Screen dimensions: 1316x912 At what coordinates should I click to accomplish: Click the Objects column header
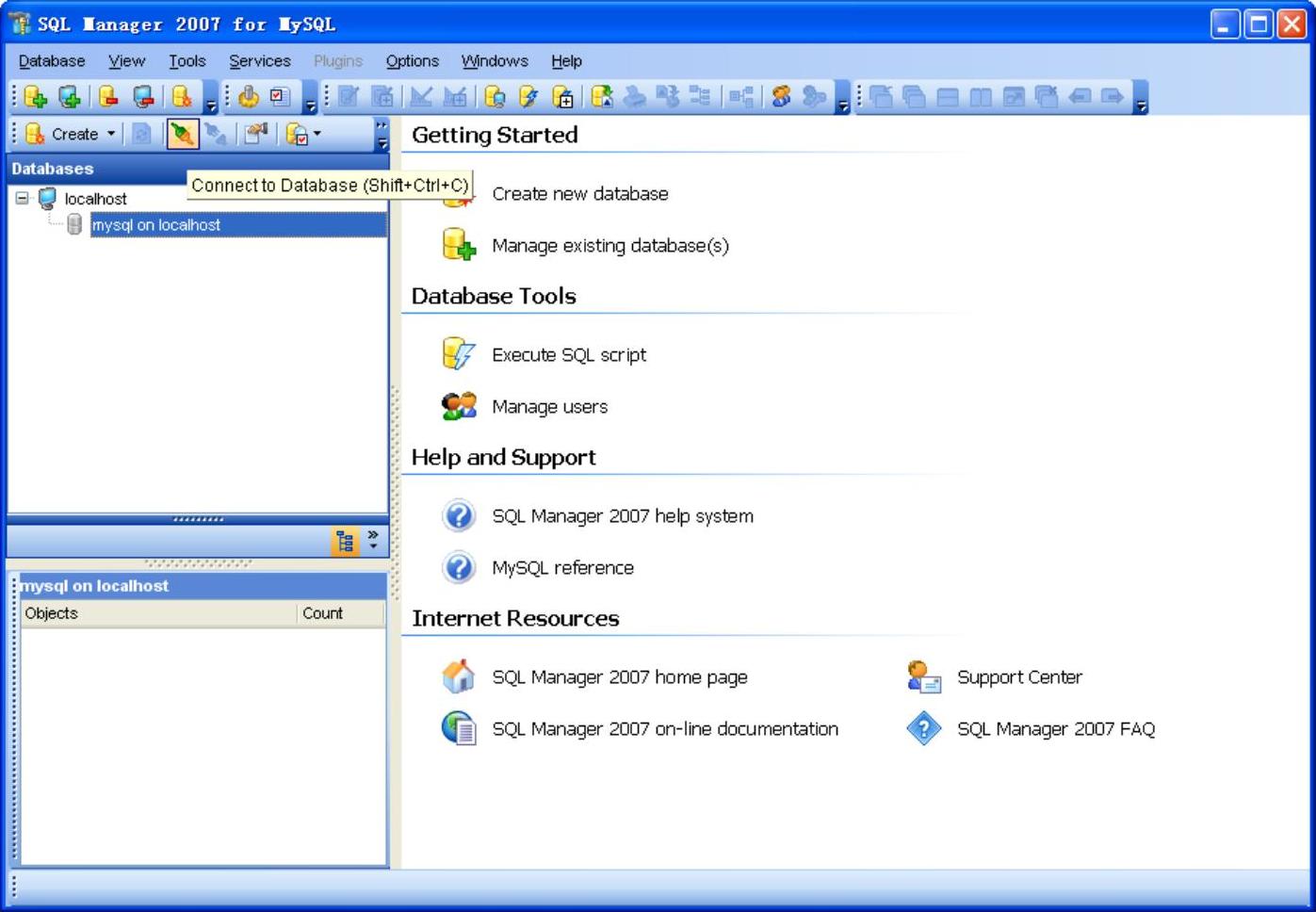coord(158,613)
